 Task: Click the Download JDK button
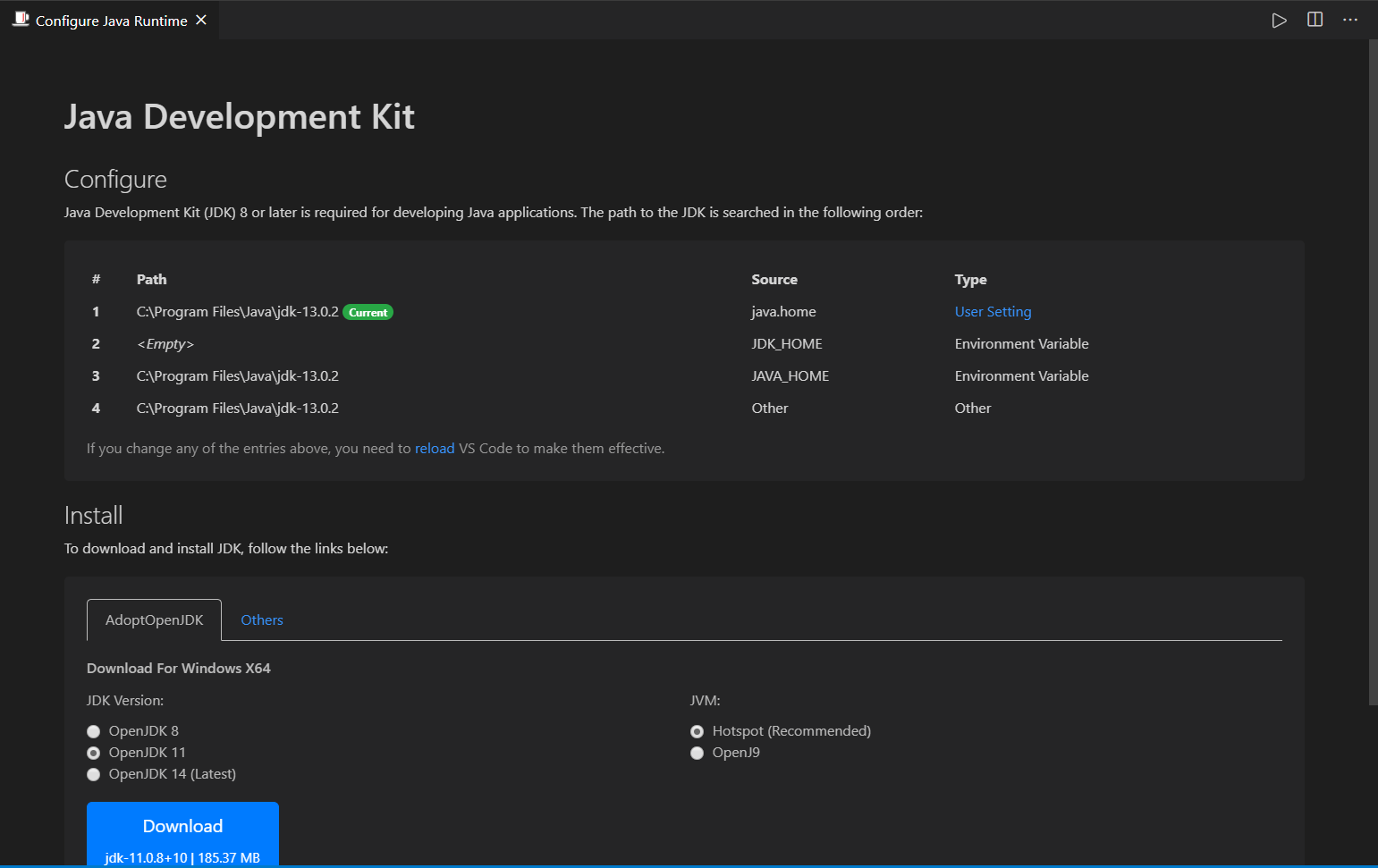point(182,834)
